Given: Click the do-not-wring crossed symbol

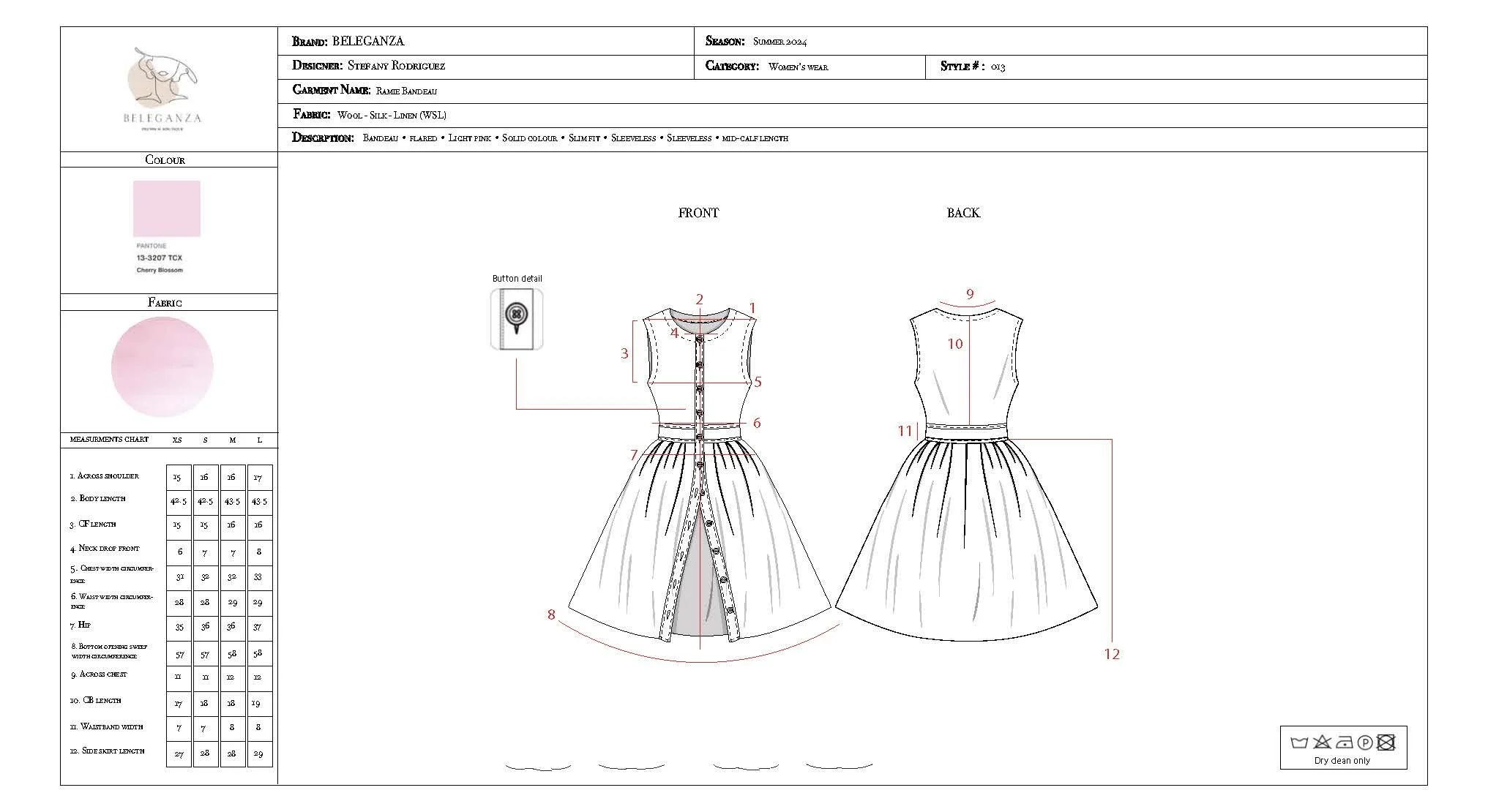Looking at the screenshot, I should 1386,743.
